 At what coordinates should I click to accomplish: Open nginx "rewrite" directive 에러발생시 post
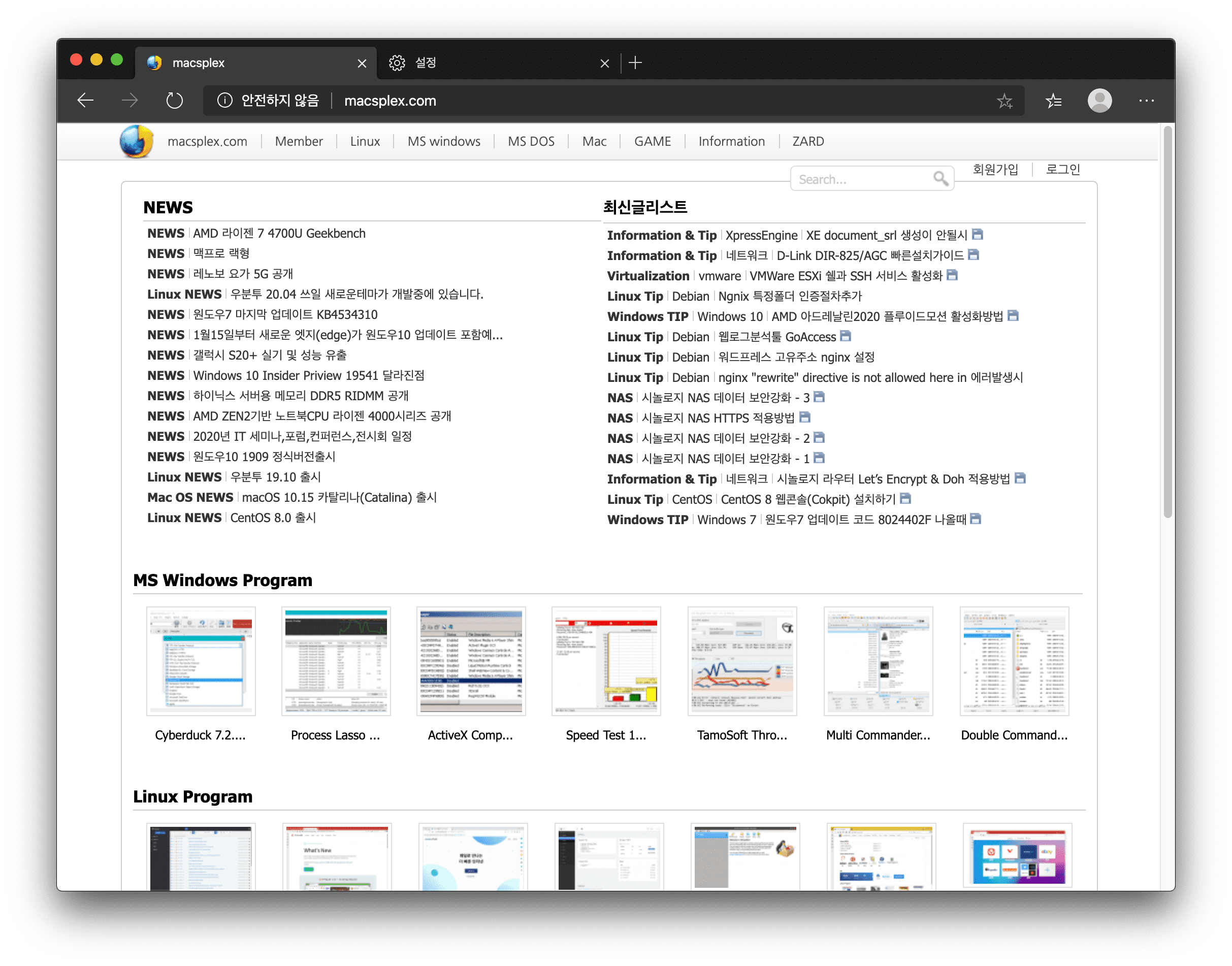point(871,378)
